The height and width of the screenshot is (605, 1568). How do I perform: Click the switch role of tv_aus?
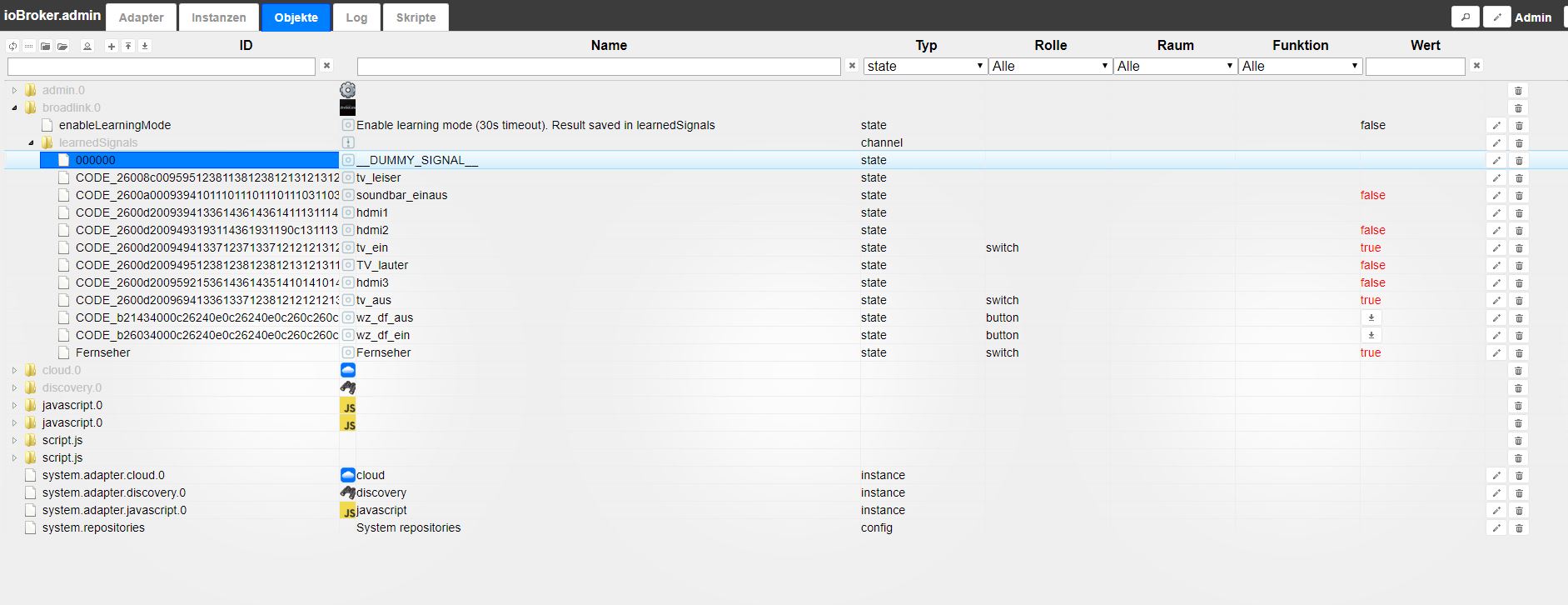(x=1002, y=300)
